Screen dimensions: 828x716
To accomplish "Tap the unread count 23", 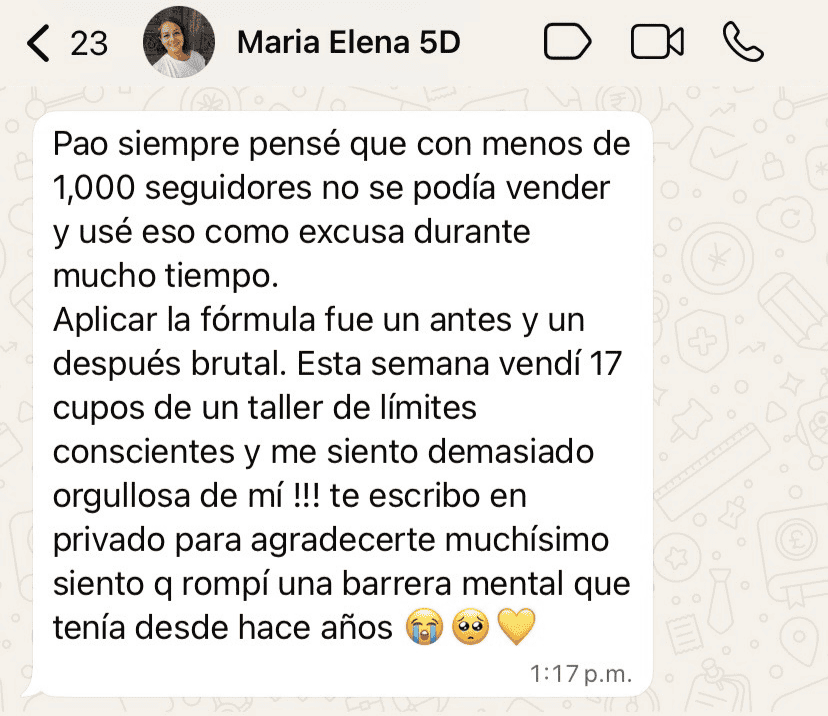I will pyautogui.click(x=88, y=44).
